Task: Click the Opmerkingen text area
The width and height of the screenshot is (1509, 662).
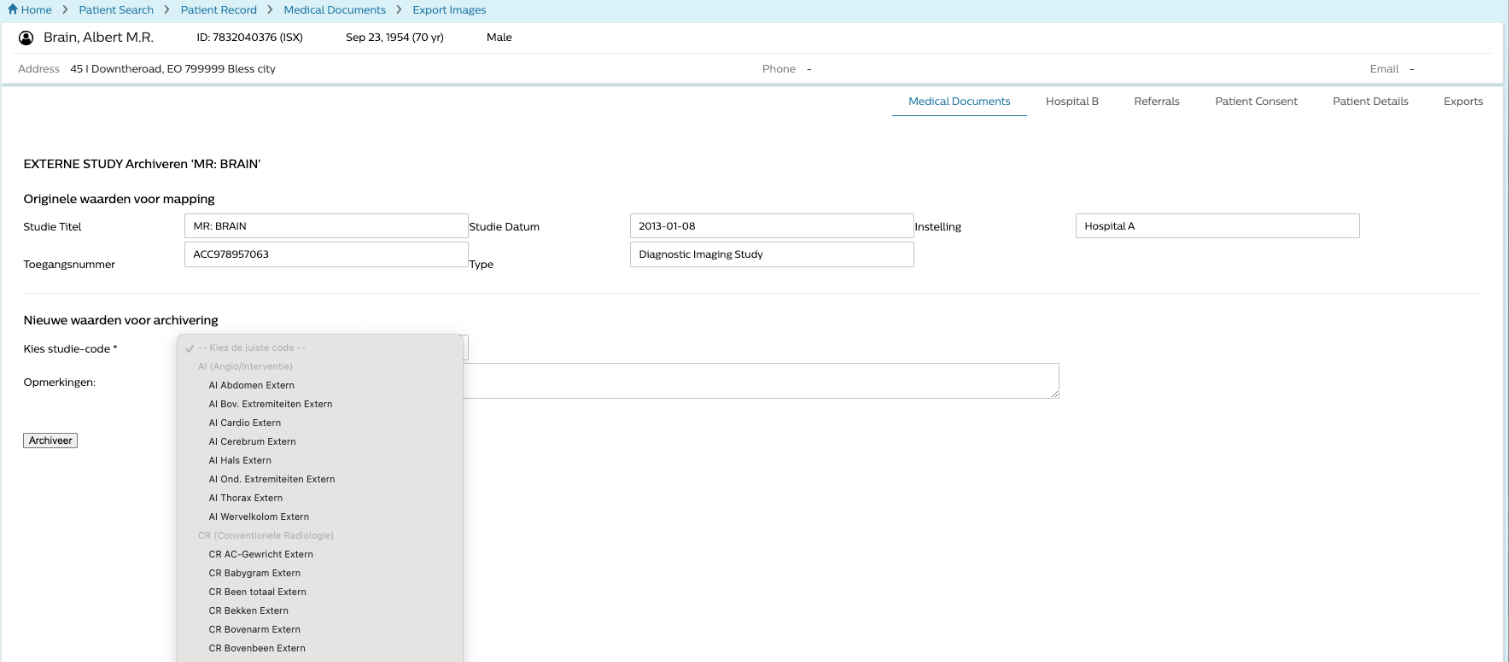Action: pos(760,381)
